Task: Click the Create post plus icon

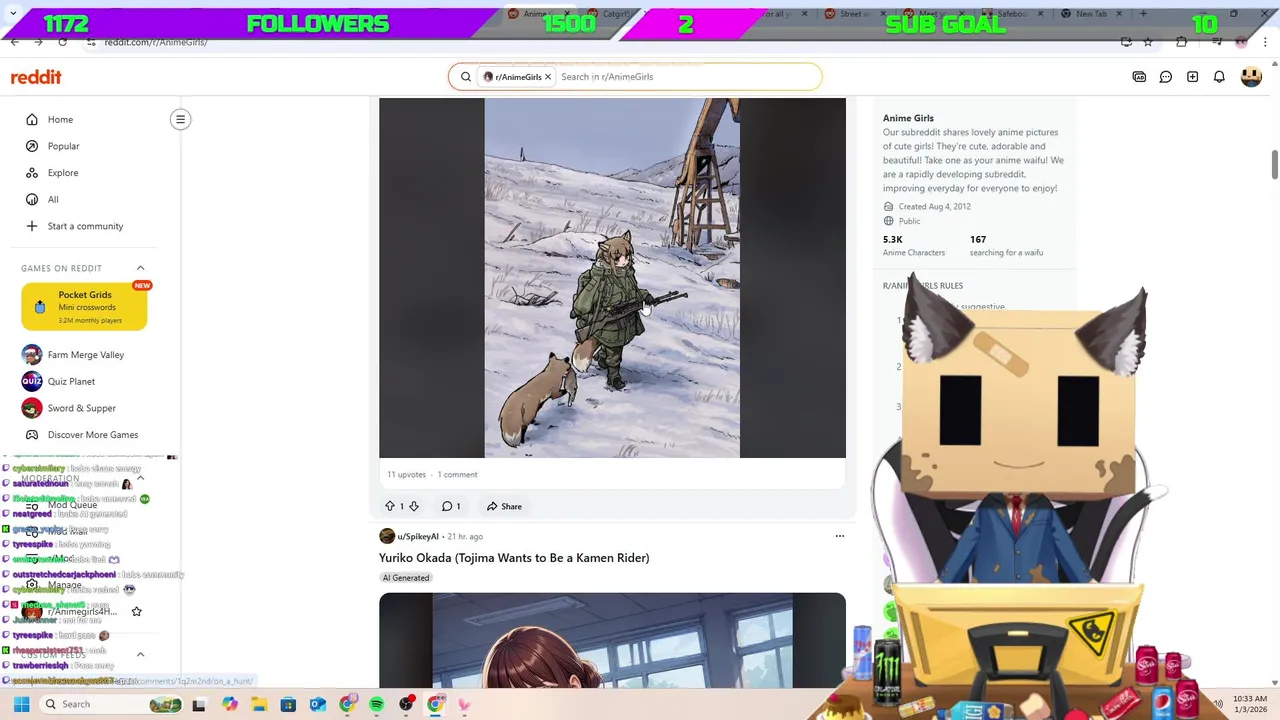Action: tap(1193, 77)
